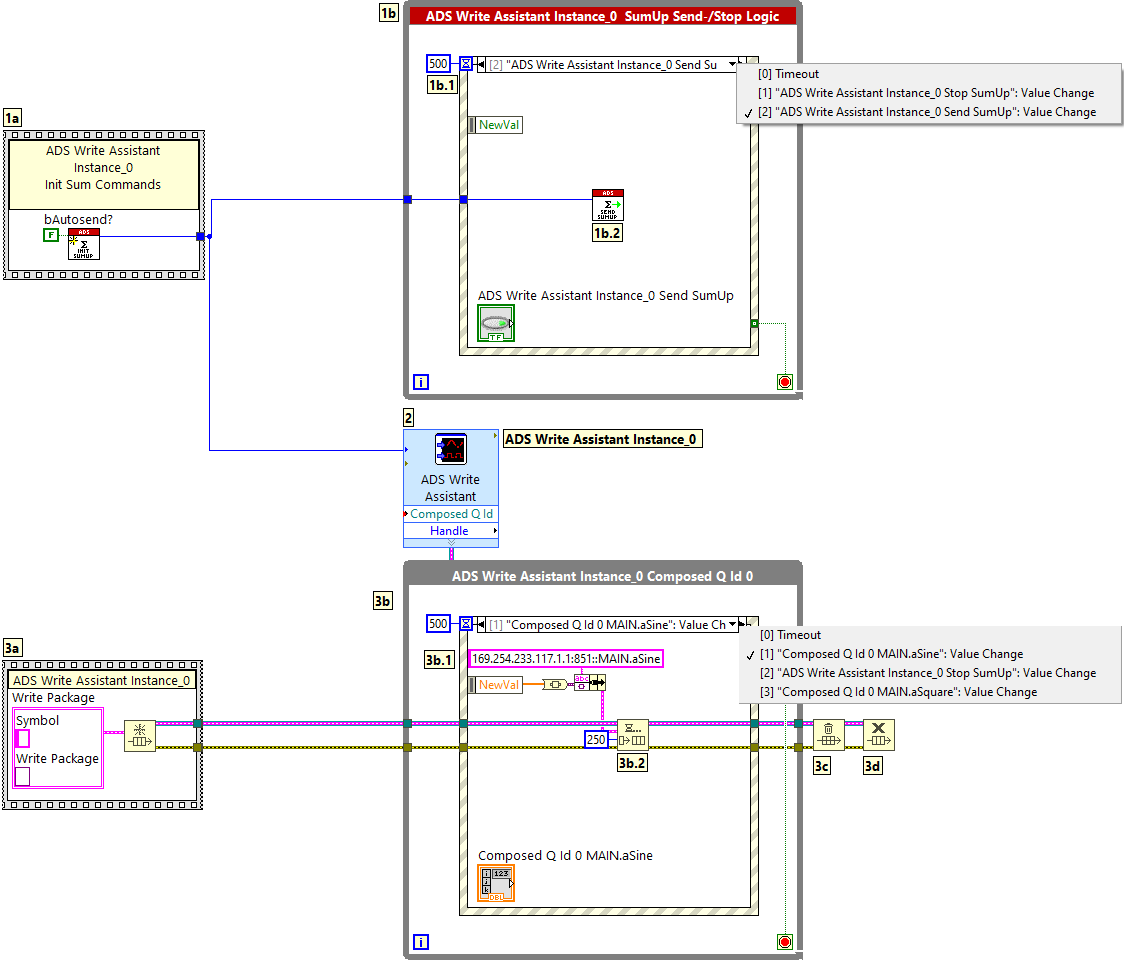The image size is (1124, 960).
Task: Click the ADS Write Assistant express VI icon
Action: pos(450,450)
